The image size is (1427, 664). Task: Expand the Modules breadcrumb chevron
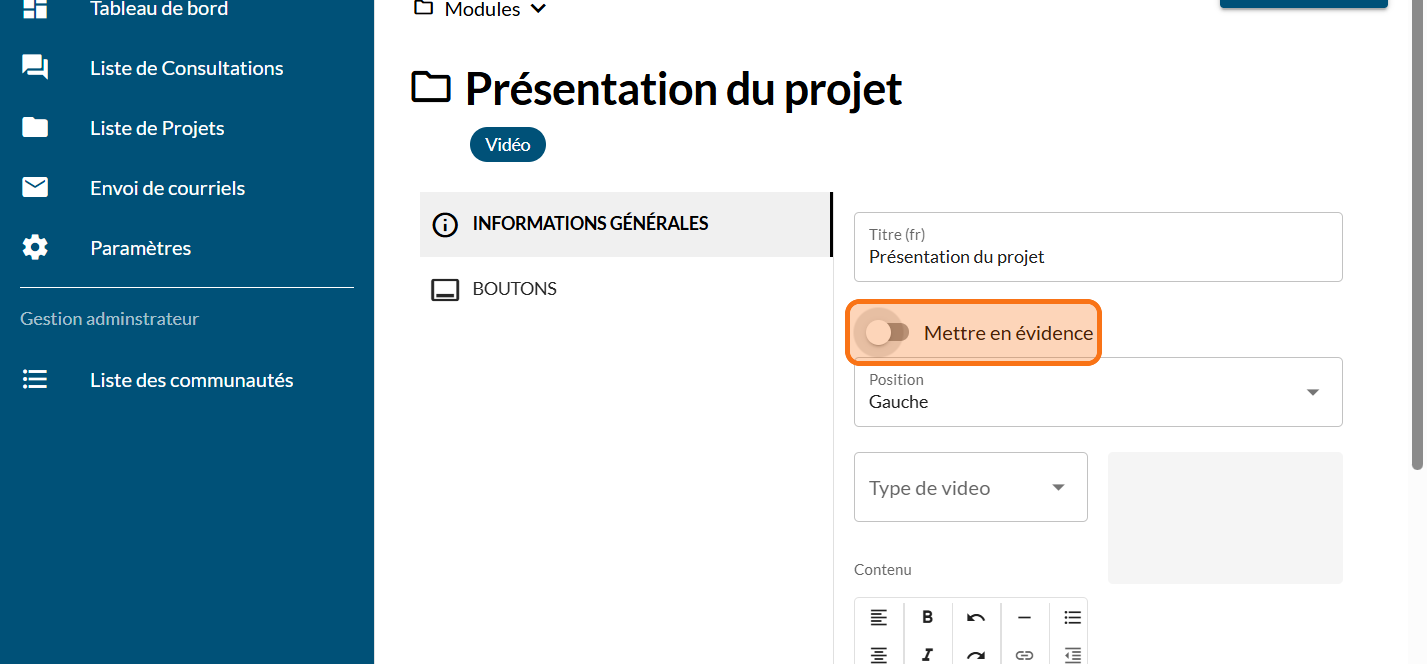click(x=539, y=9)
